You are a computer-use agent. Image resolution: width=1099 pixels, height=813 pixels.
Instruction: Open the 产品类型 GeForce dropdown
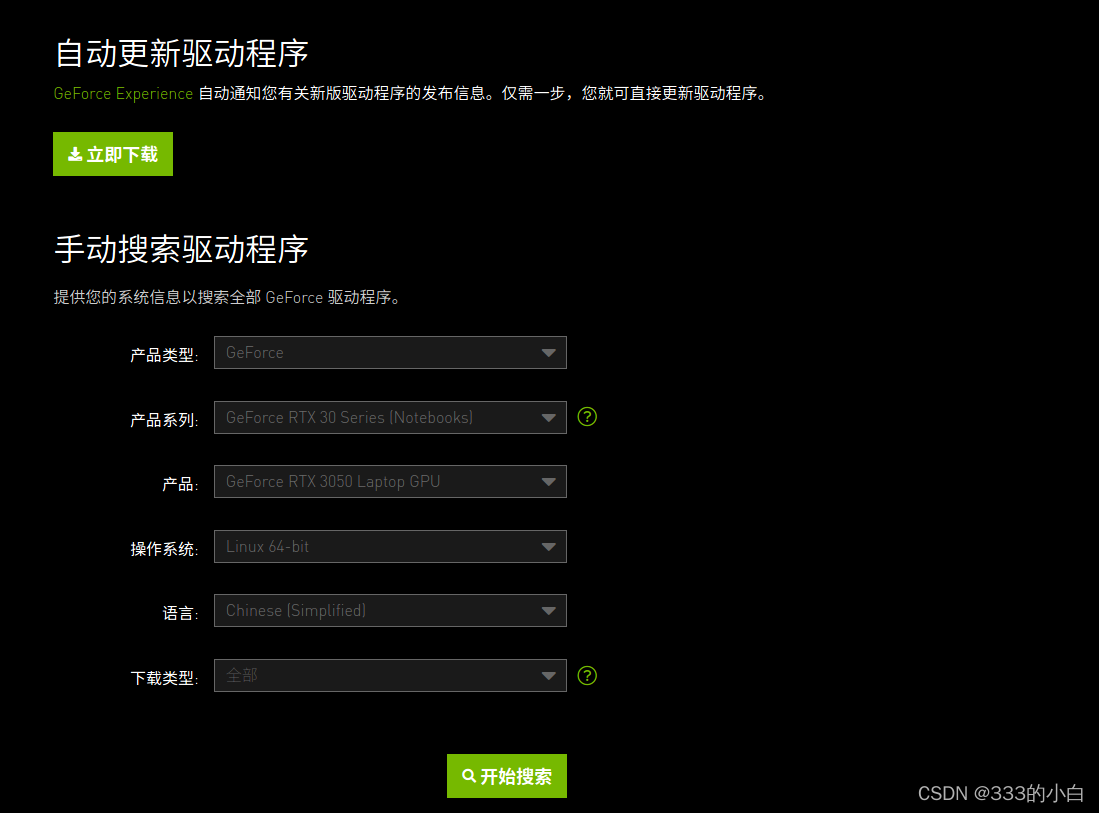[x=390, y=353]
